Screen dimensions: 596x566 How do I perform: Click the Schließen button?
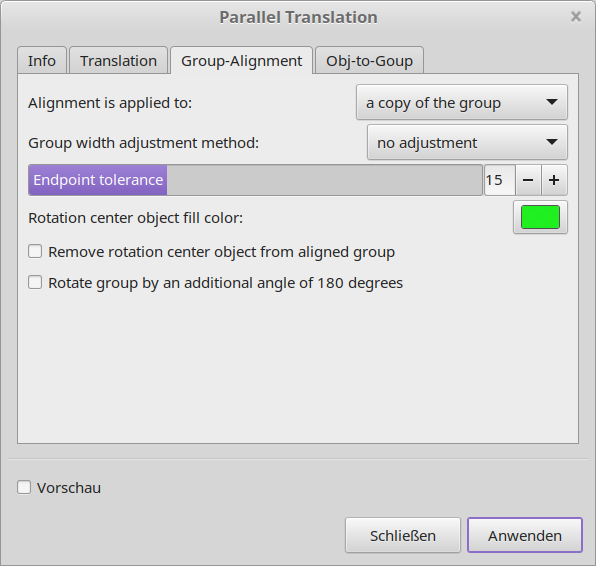click(403, 535)
